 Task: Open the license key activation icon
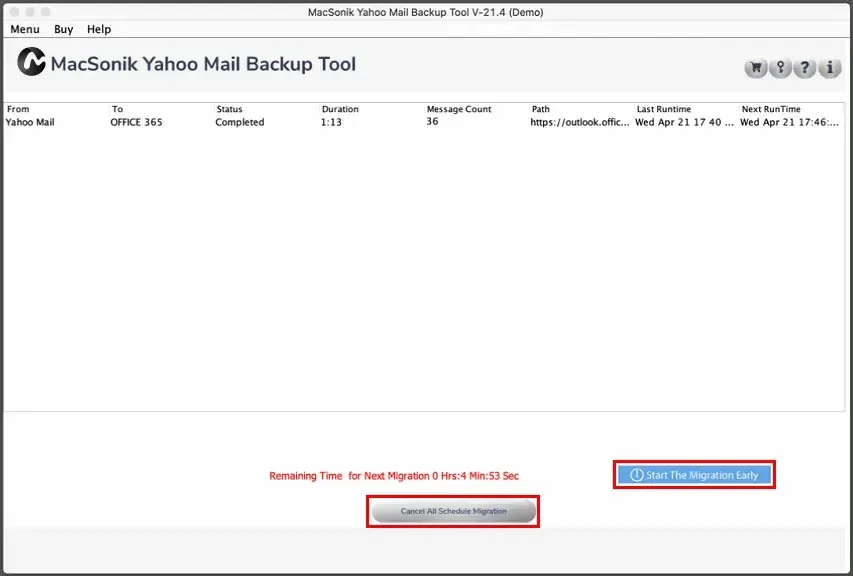781,68
